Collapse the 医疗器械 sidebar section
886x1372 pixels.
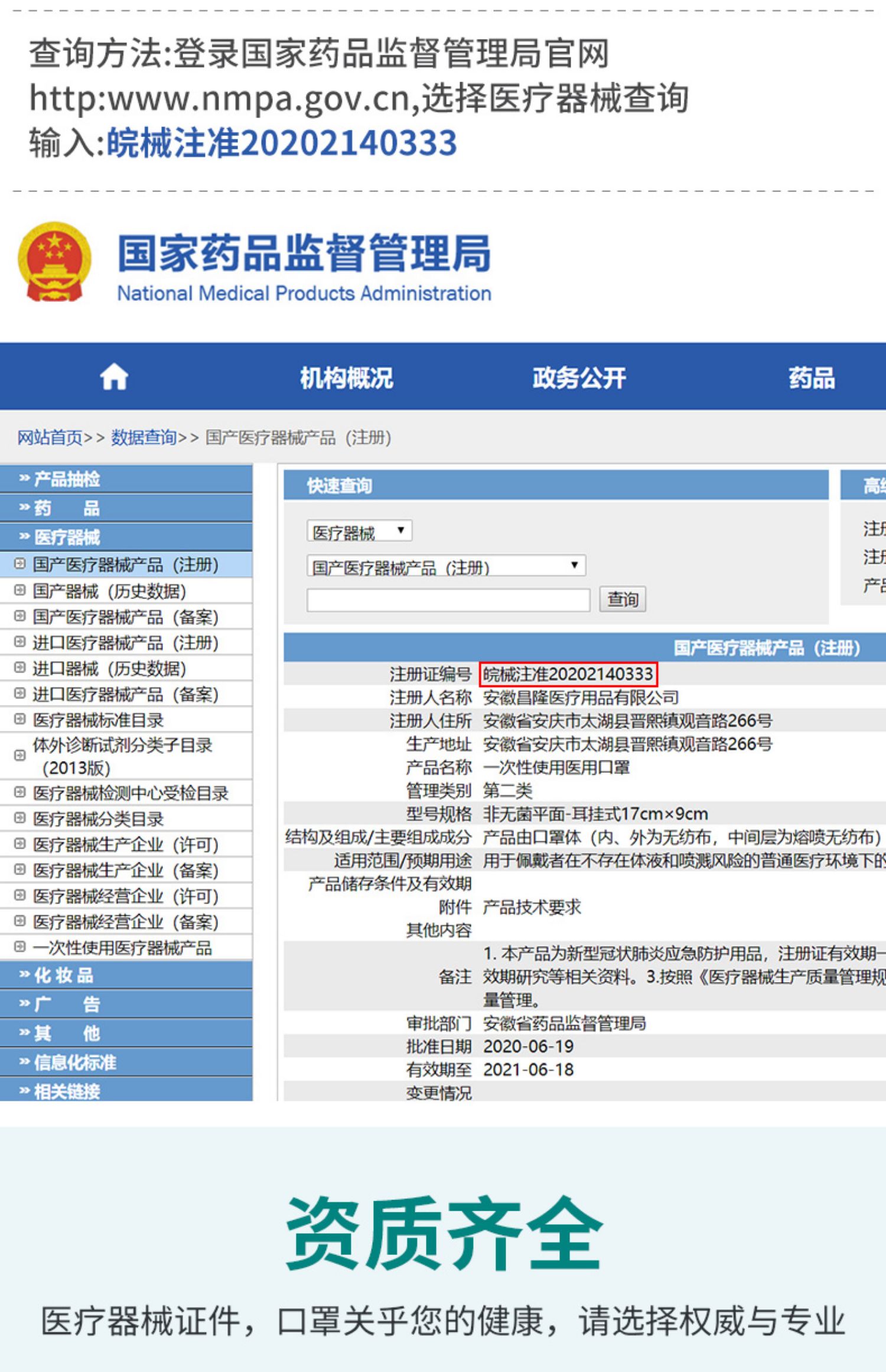[126, 537]
